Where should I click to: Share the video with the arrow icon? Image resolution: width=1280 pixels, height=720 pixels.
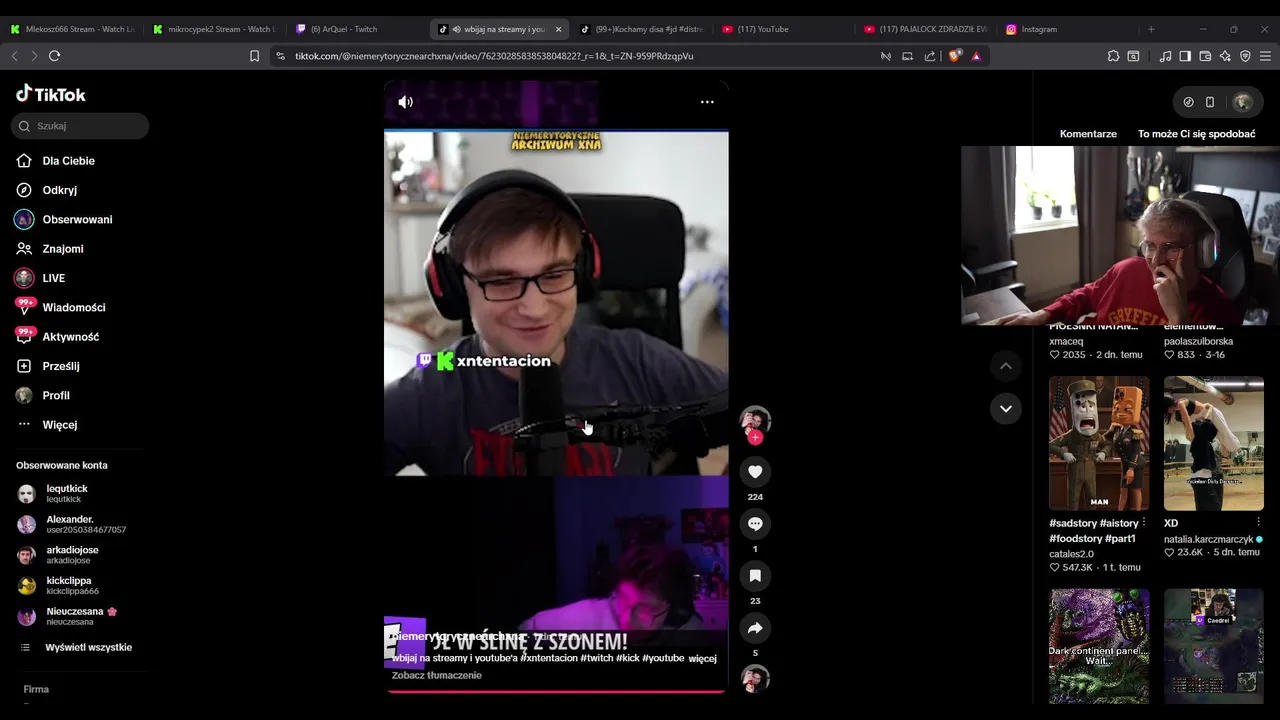point(755,628)
